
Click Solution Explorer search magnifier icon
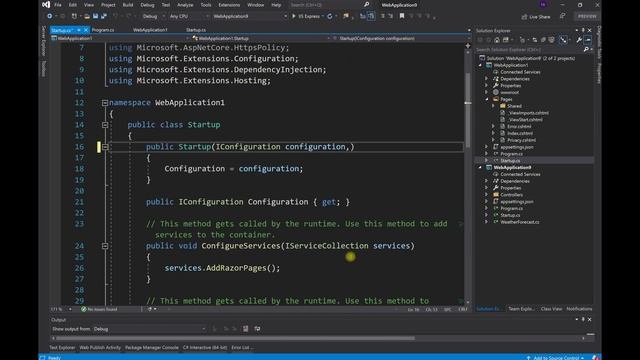tap(586, 49)
